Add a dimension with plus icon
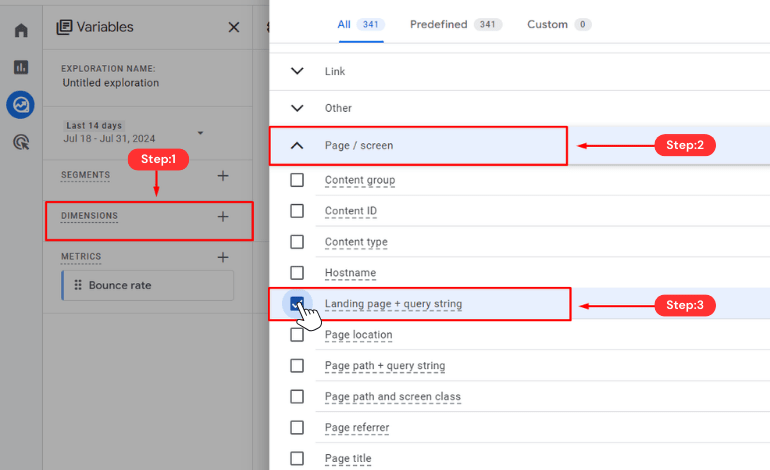Image resolution: width=770 pixels, height=470 pixels. 223,216
